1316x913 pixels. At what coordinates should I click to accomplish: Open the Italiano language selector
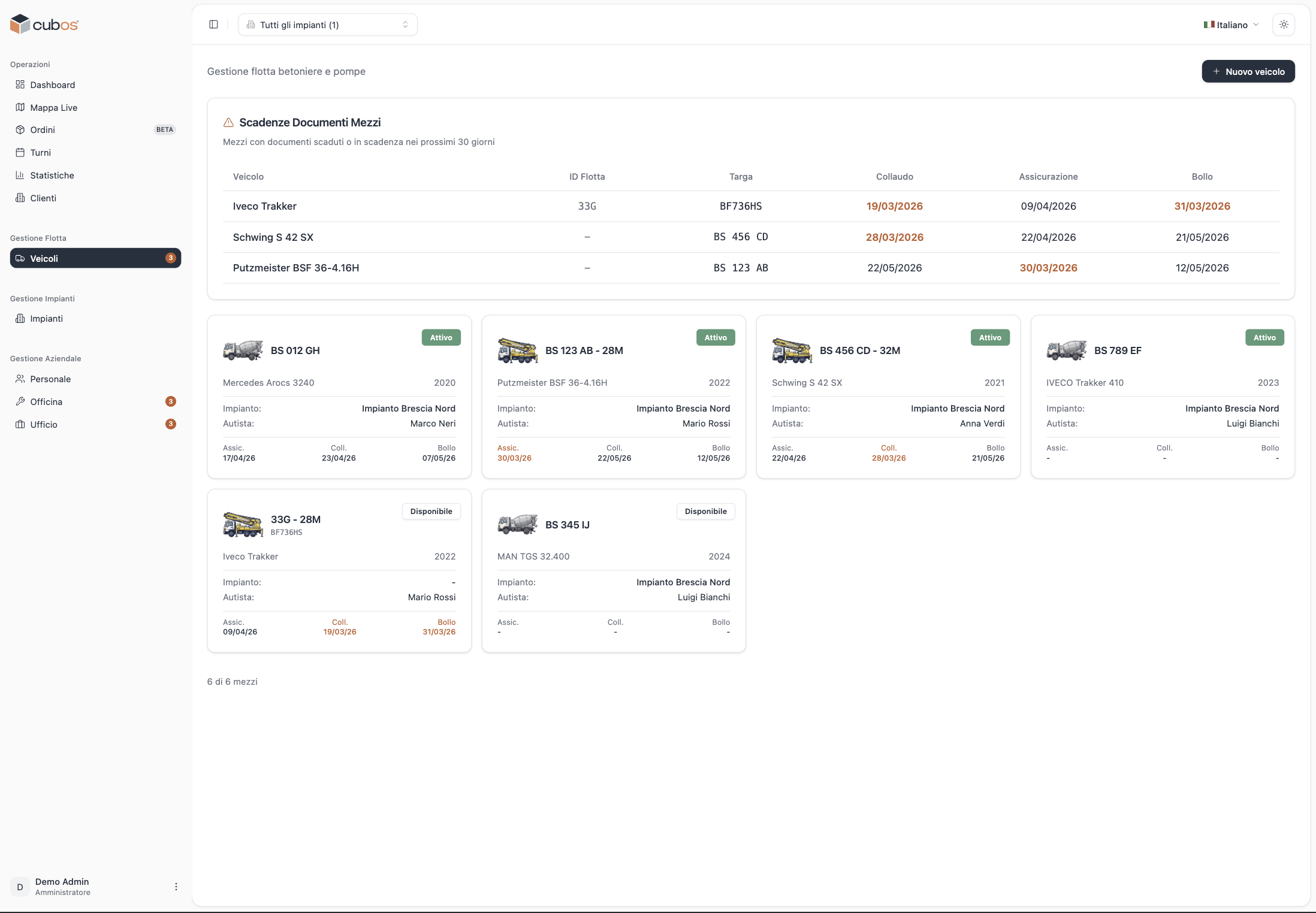(x=1231, y=25)
